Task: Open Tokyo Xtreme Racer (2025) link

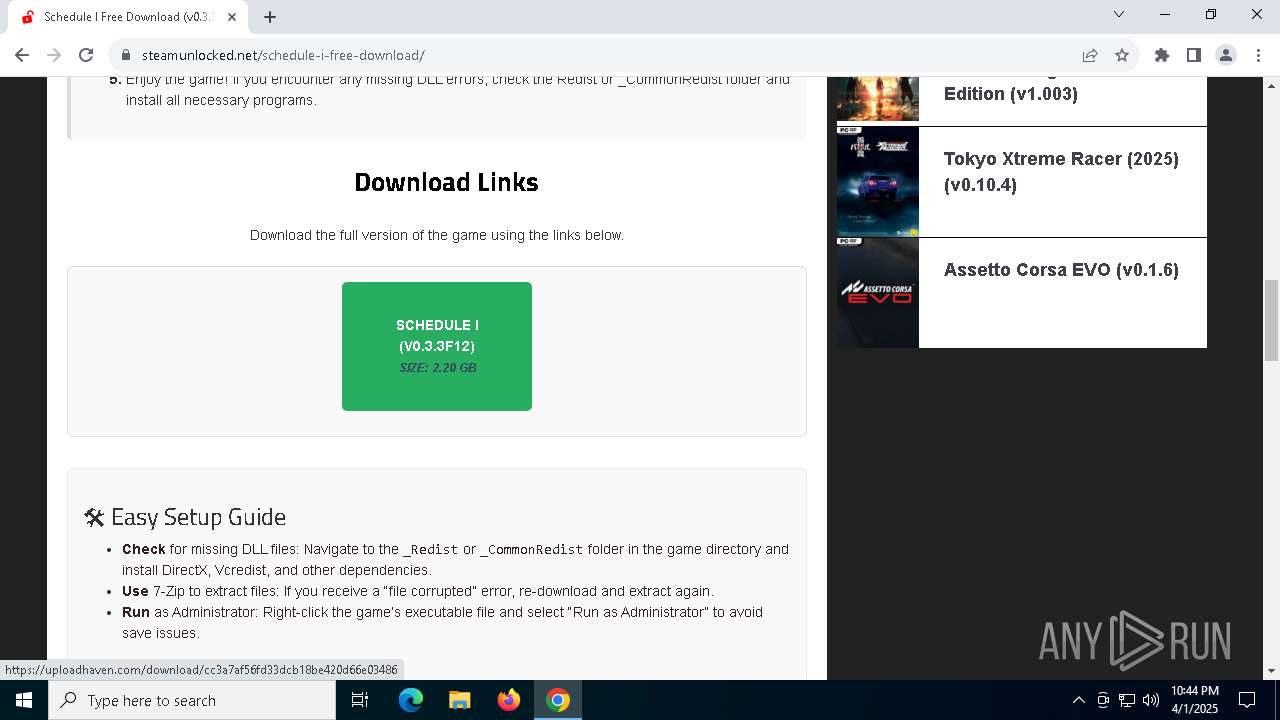Action: pos(1061,172)
